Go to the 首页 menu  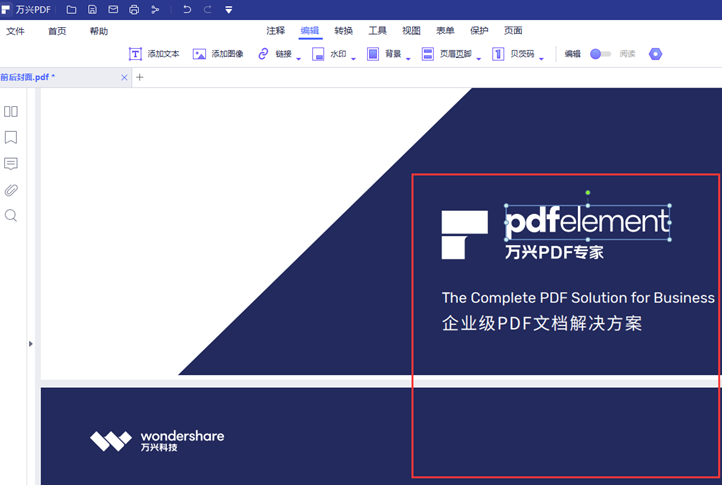tap(57, 31)
